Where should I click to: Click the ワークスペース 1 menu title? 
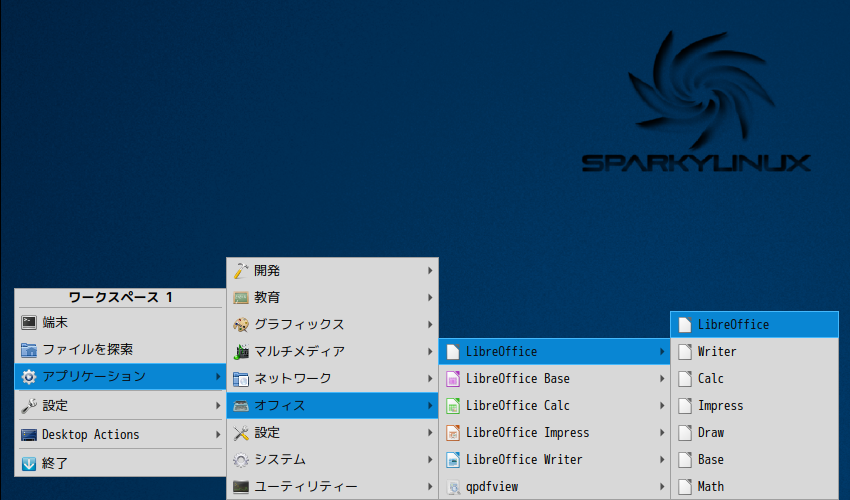pos(120,298)
